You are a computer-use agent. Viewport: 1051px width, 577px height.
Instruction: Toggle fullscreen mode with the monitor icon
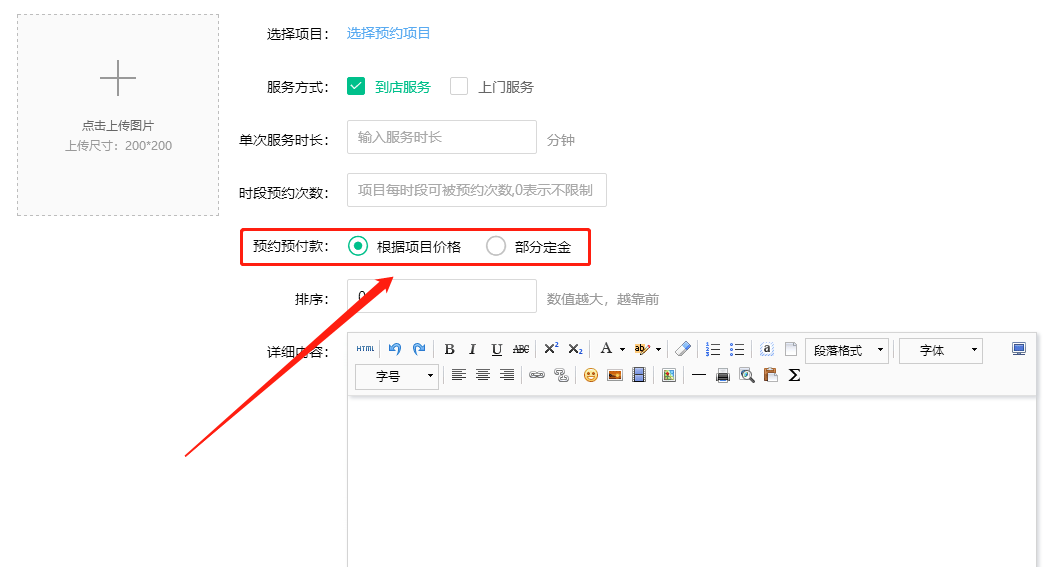1018,347
